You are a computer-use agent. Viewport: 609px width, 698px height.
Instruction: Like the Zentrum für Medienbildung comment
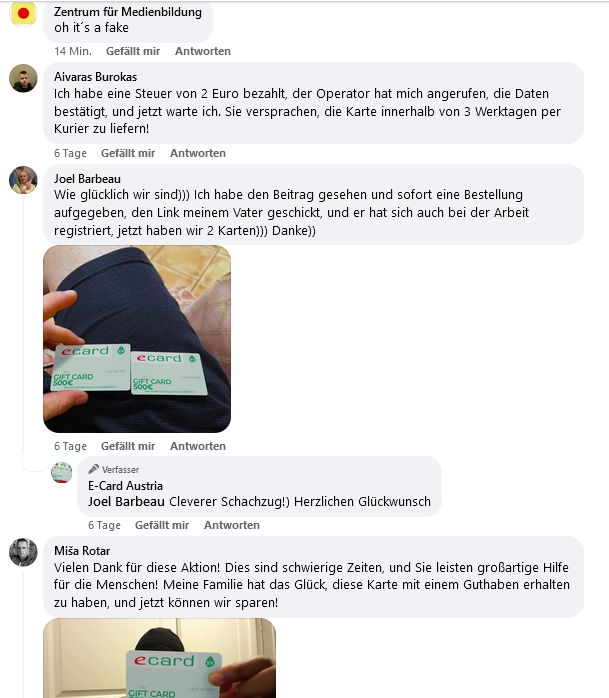133,51
